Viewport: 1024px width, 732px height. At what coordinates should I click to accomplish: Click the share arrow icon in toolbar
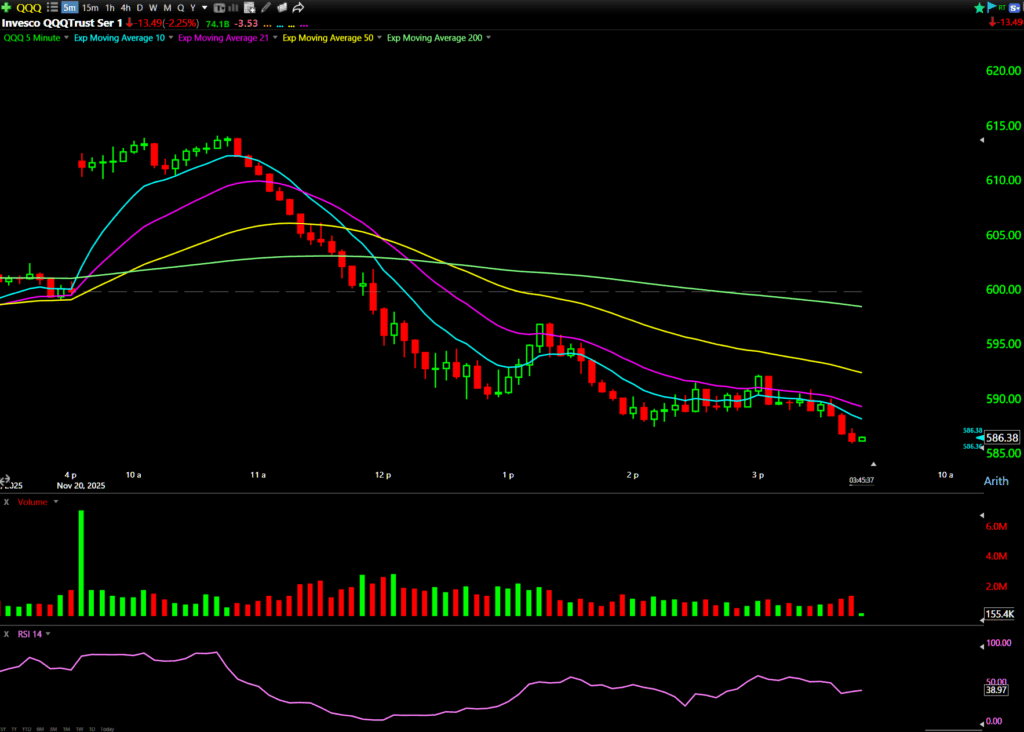pyautogui.click(x=299, y=8)
